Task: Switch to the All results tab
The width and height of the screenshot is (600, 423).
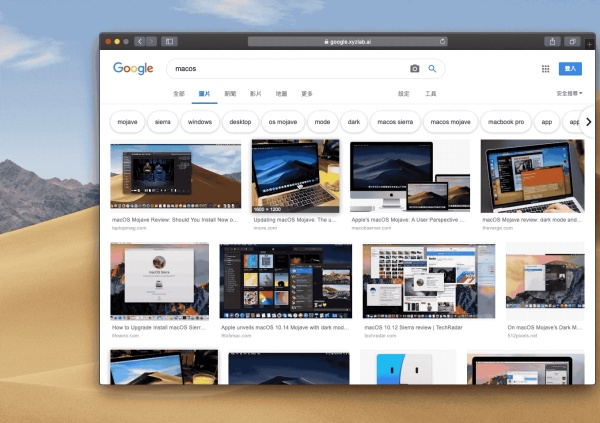Action: [179, 93]
